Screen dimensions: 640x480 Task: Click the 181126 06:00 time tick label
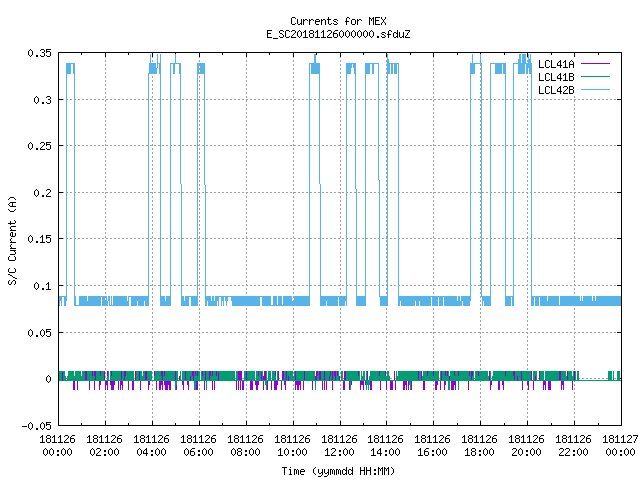pyautogui.click(x=198, y=446)
